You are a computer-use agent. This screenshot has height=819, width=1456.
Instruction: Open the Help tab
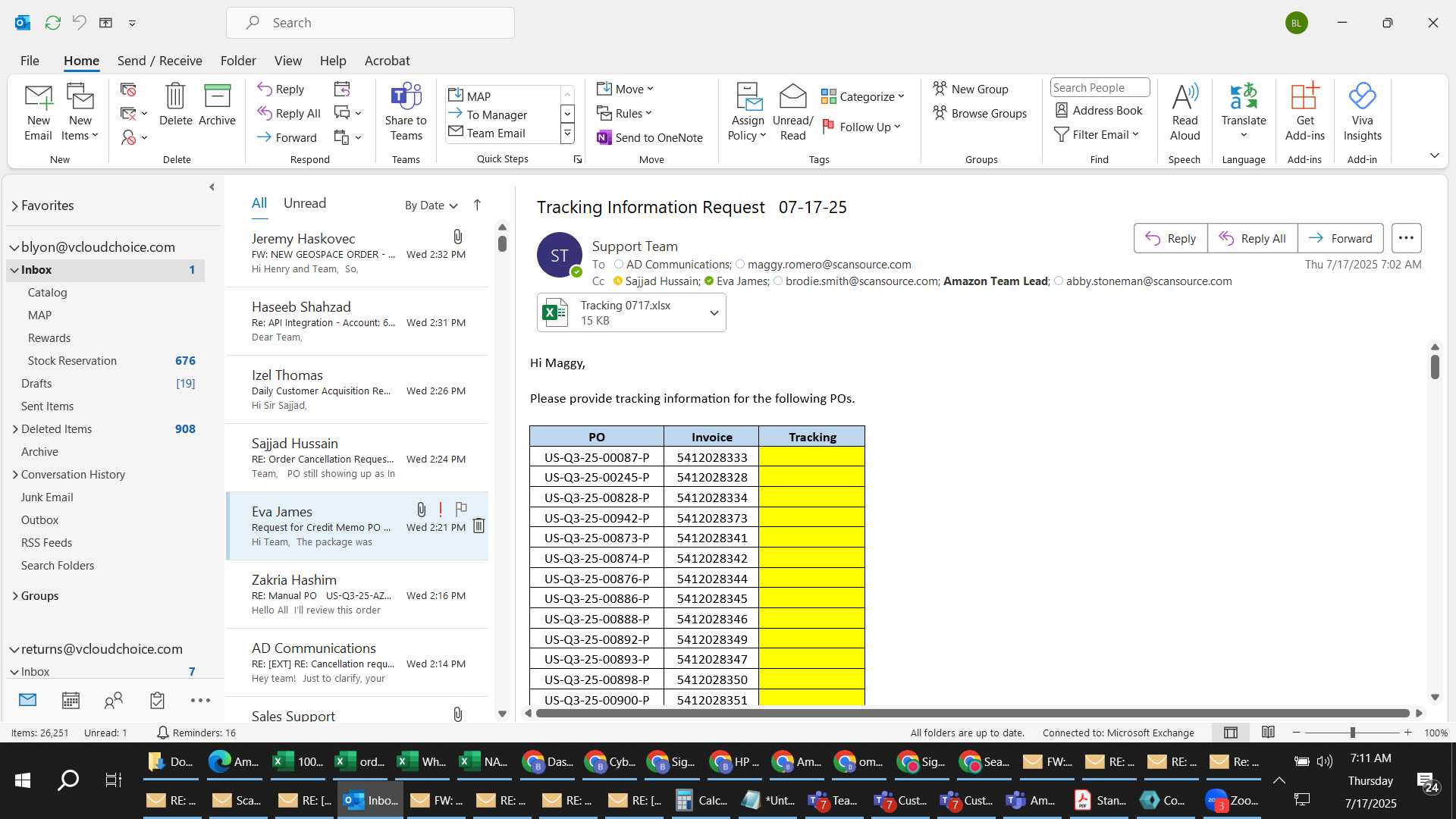(333, 61)
